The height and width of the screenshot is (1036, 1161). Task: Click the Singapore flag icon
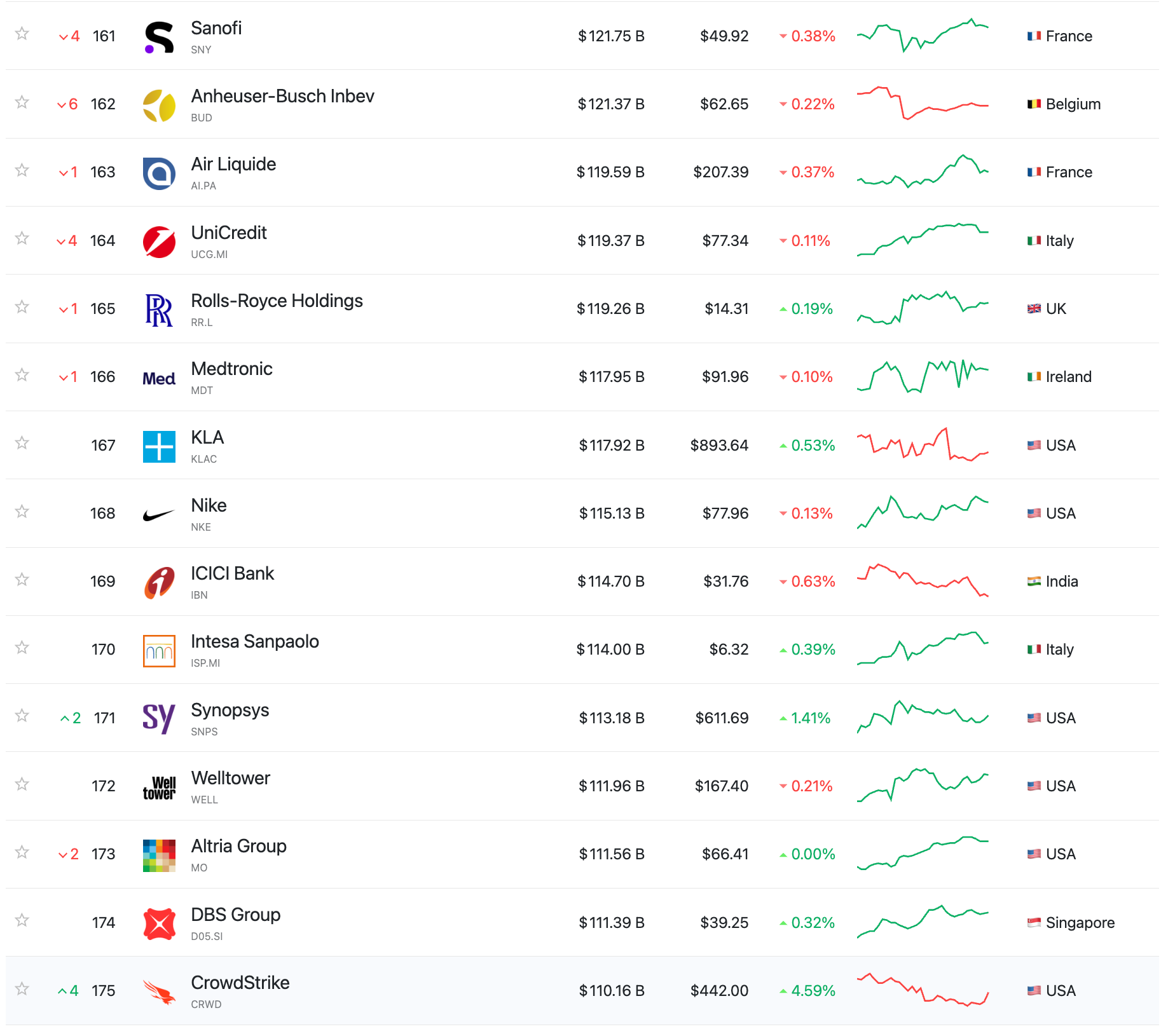(x=1034, y=923)
